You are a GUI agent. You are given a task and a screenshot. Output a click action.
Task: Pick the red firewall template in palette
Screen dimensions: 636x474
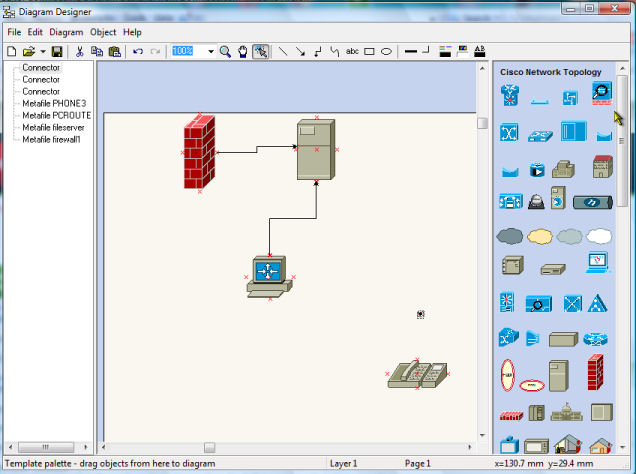[596, 373]
